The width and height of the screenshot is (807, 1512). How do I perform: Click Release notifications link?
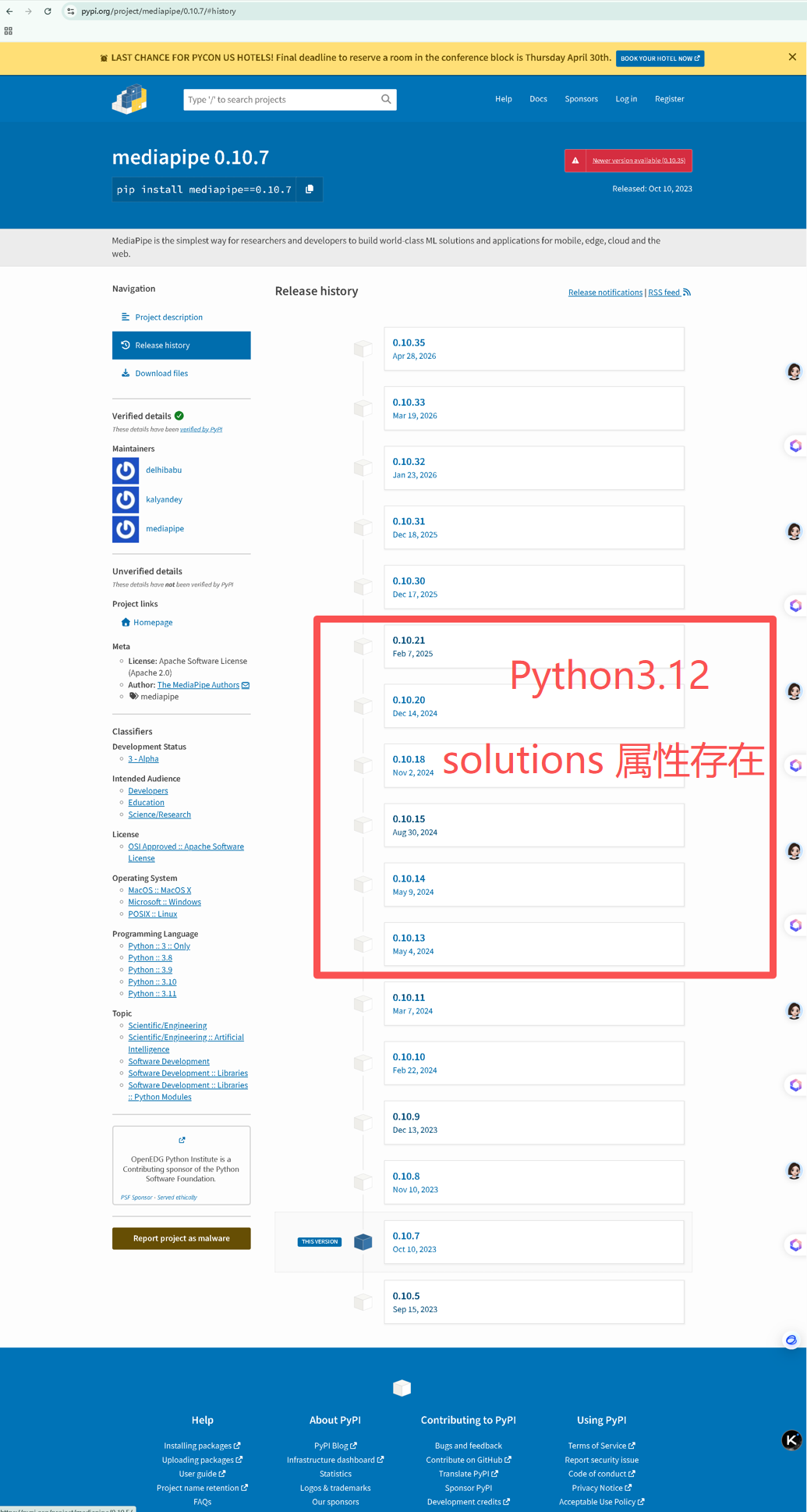606,293
